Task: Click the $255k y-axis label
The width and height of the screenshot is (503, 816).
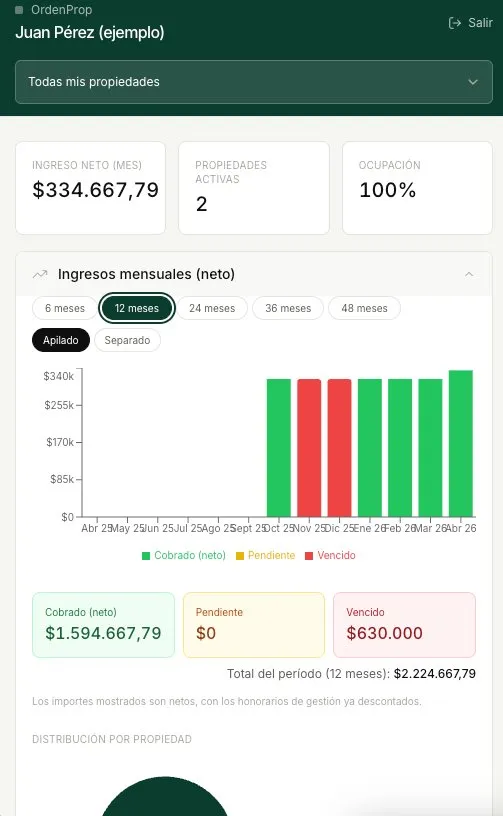Action: pos(59,405)
